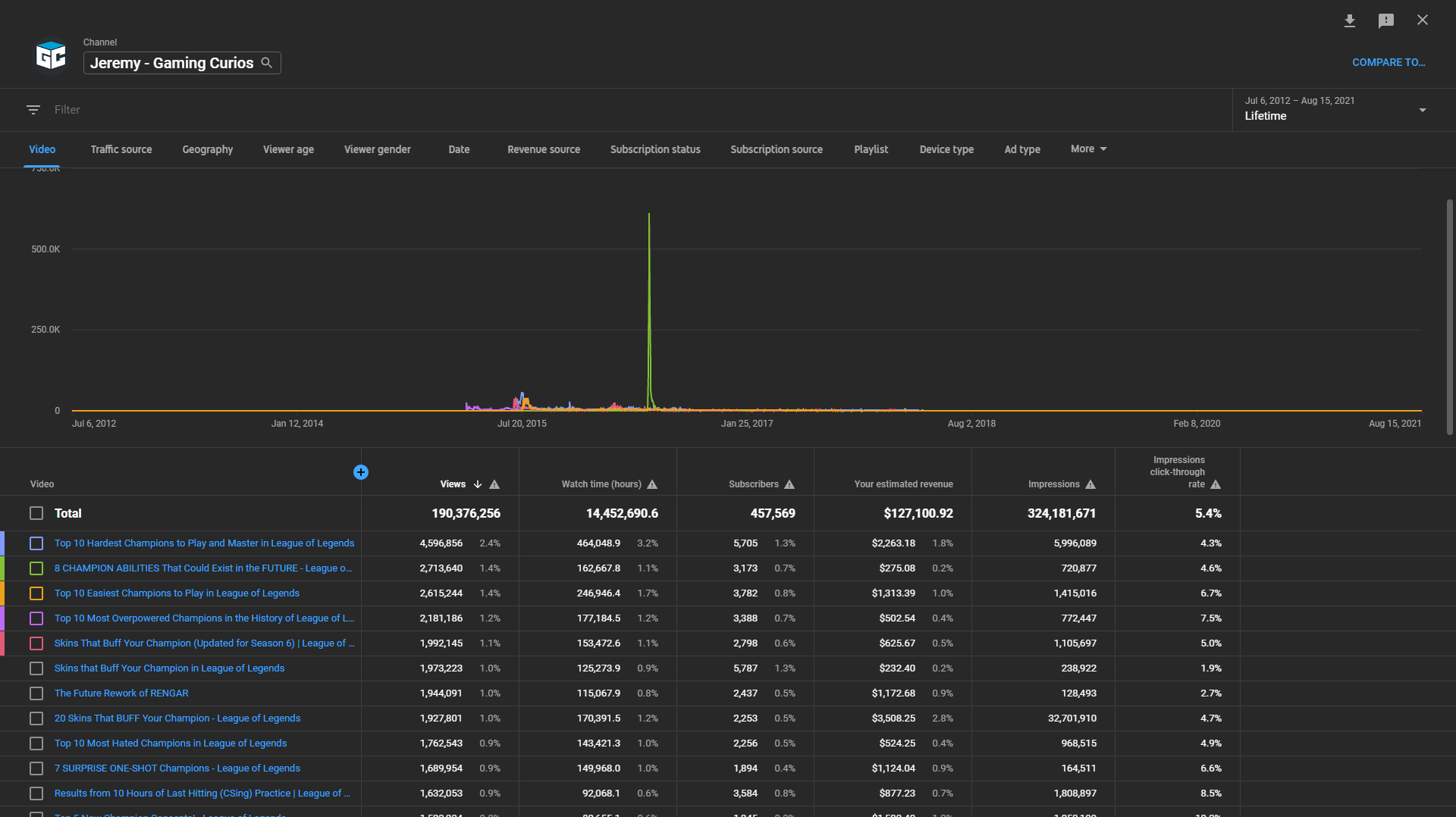The width and height of the screenshot is (1456, 817).
Task: Toggle checkbox for Top 10 Most Overpowered
Action: coord(36,618)
